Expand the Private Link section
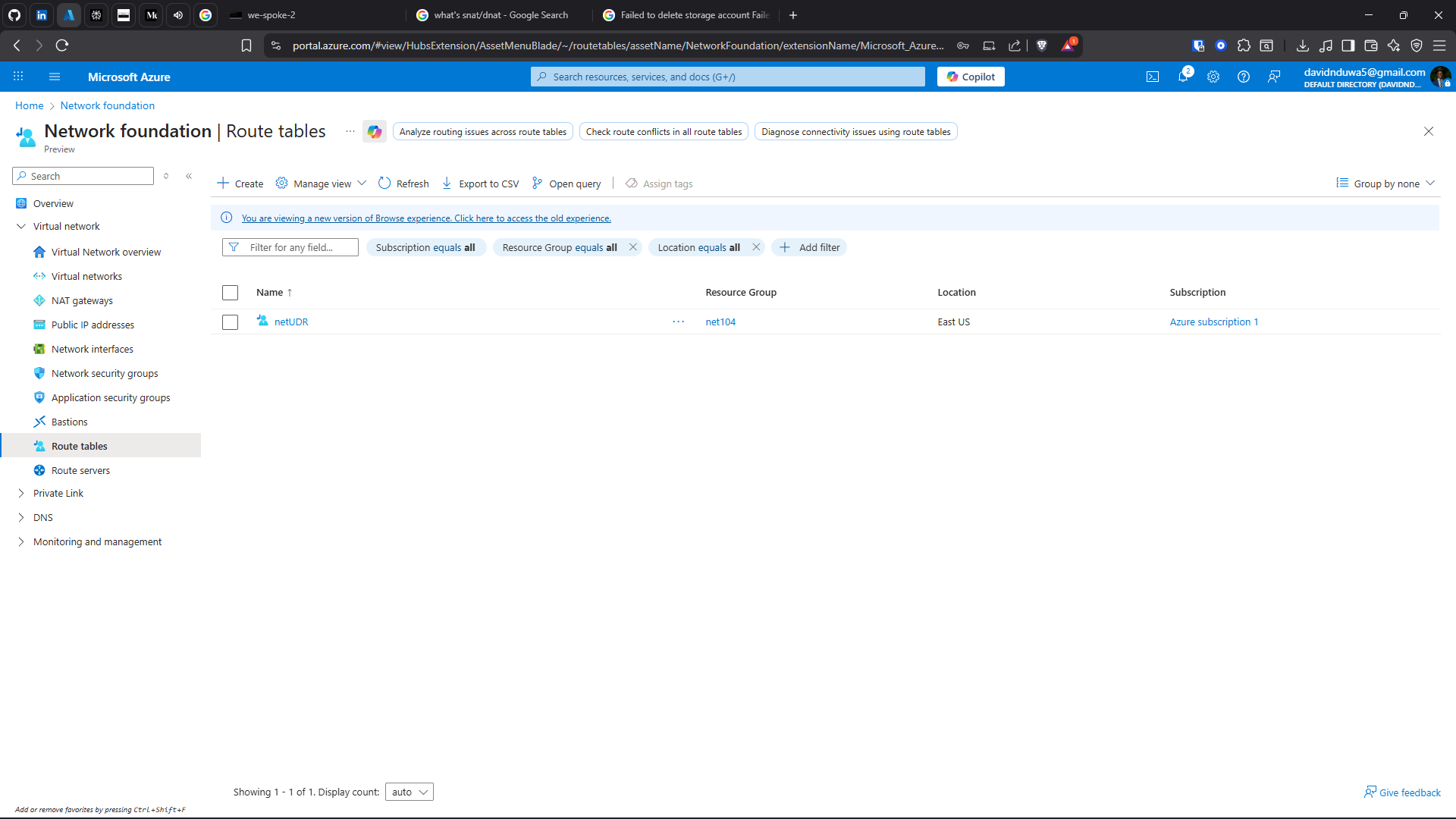The height and width of the screenshot is (819, 1456). click(x=21, y=493)
